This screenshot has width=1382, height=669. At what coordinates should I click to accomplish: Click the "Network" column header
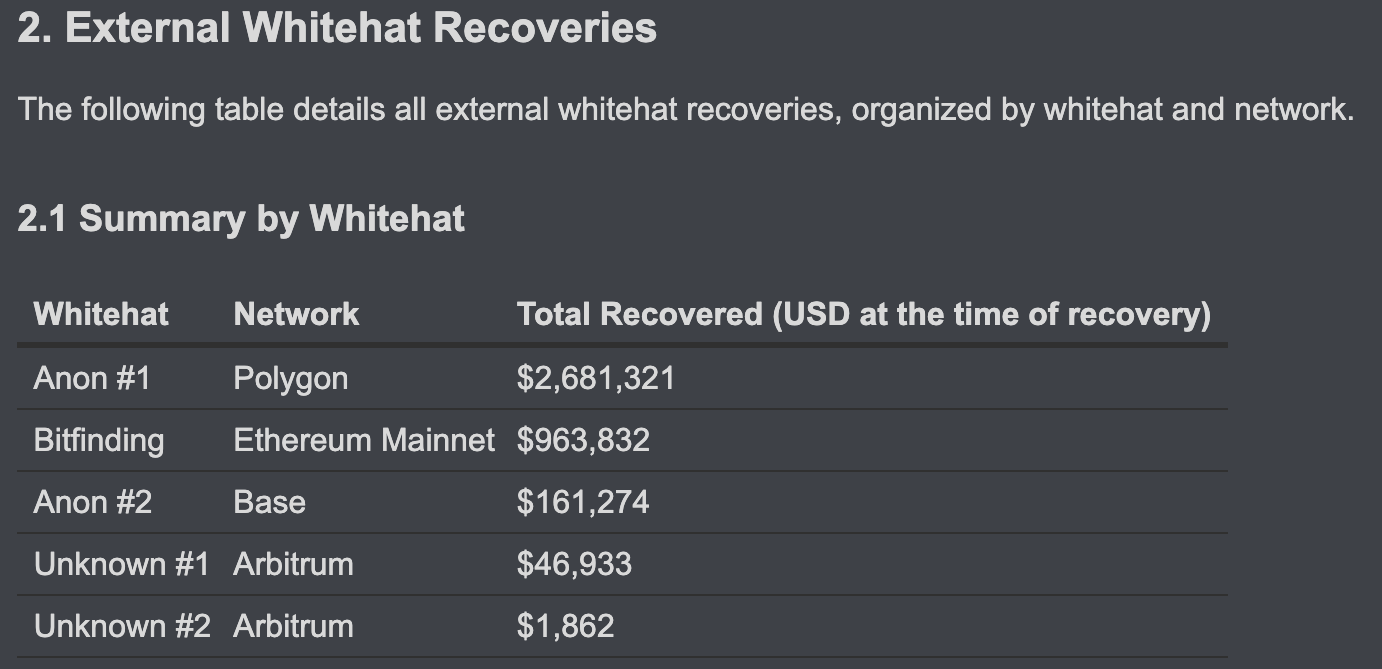[296, 314]
